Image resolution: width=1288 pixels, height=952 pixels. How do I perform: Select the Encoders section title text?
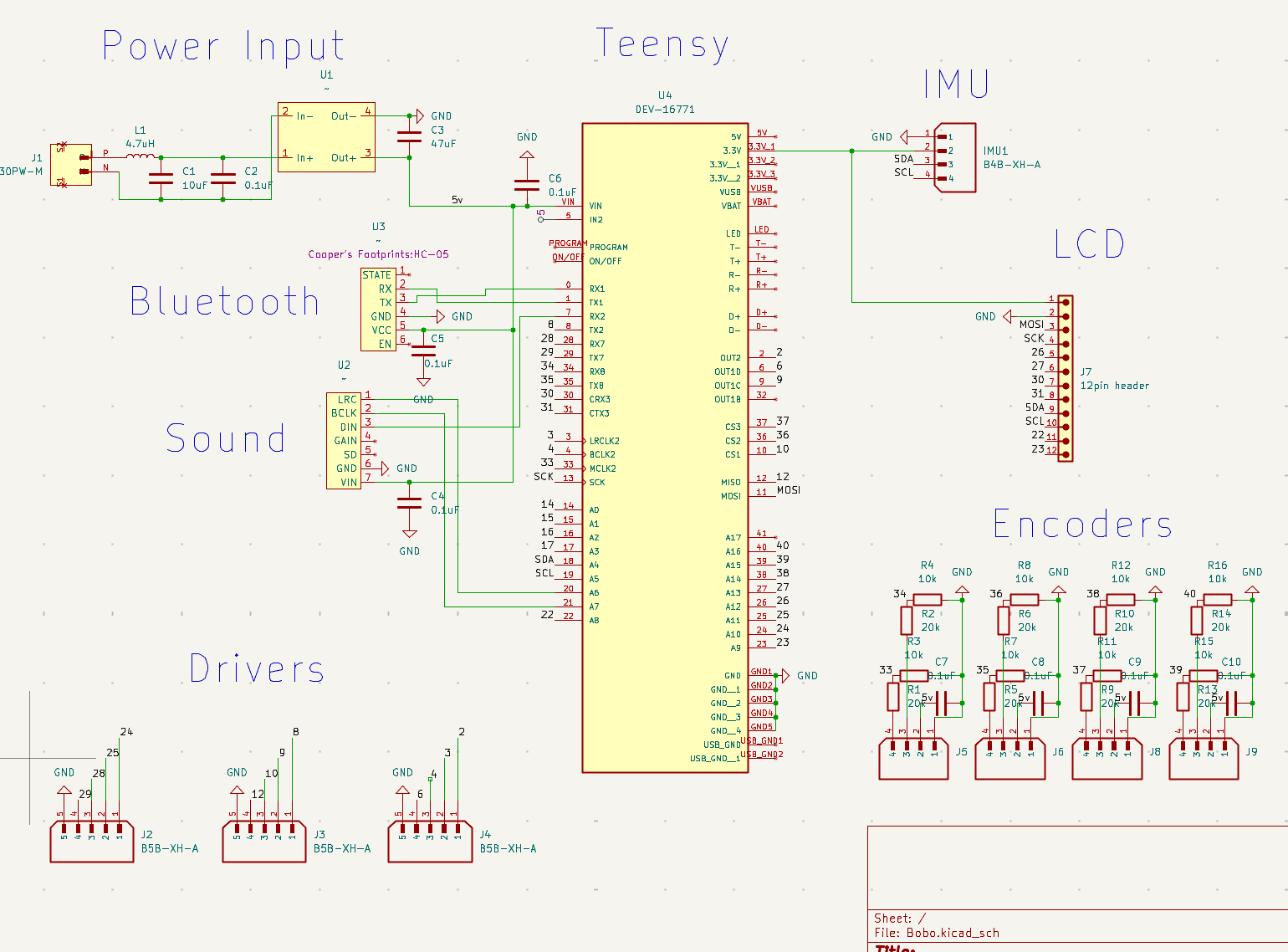[x=1082, y=525]
